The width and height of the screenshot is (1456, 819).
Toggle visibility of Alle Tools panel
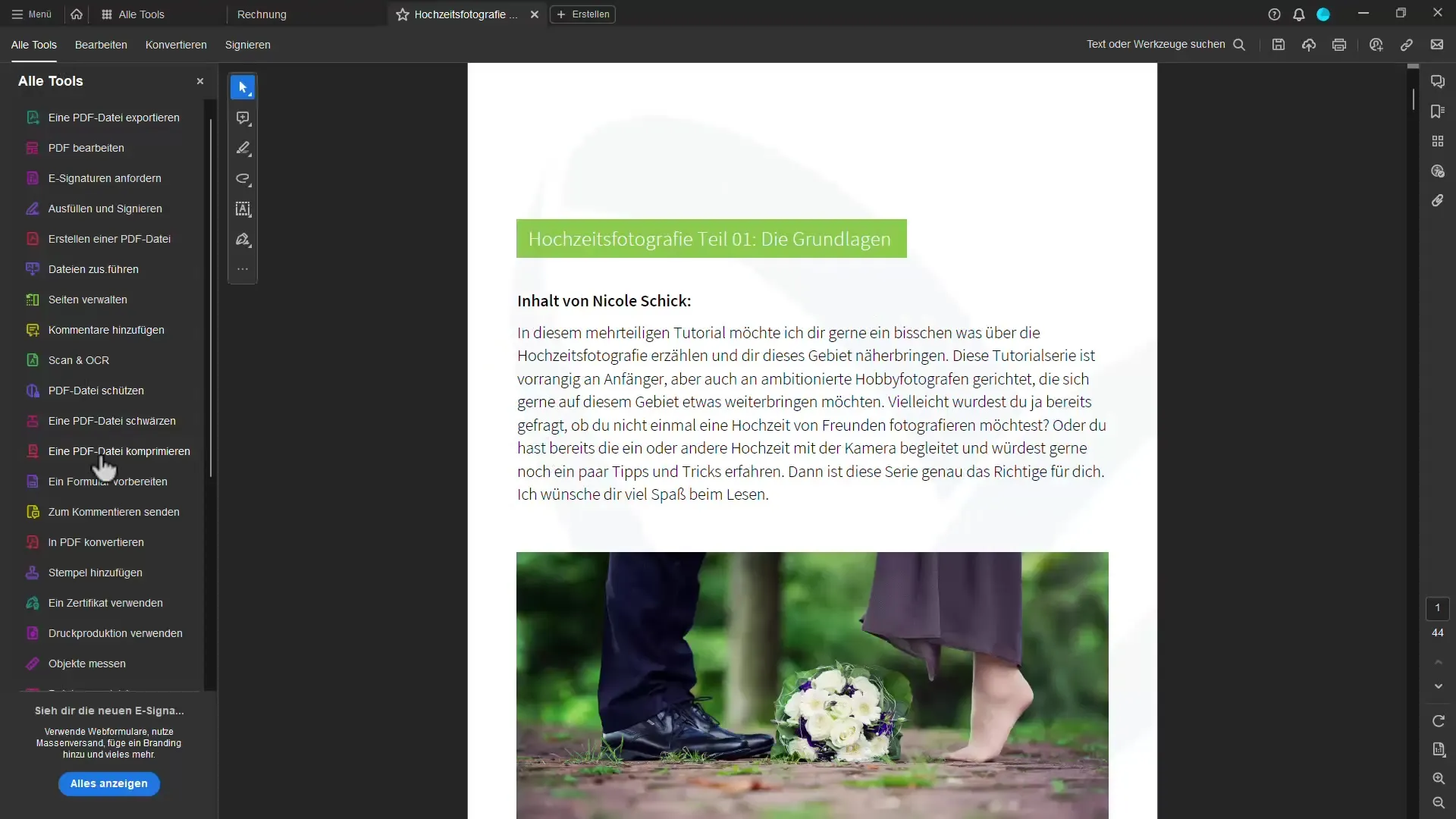tap(199, 81)
